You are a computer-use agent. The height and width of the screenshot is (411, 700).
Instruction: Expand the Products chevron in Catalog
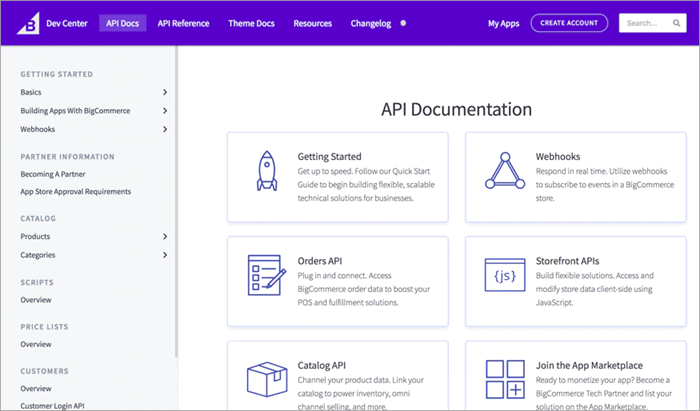pyautogui.click(x=165, y=237)
